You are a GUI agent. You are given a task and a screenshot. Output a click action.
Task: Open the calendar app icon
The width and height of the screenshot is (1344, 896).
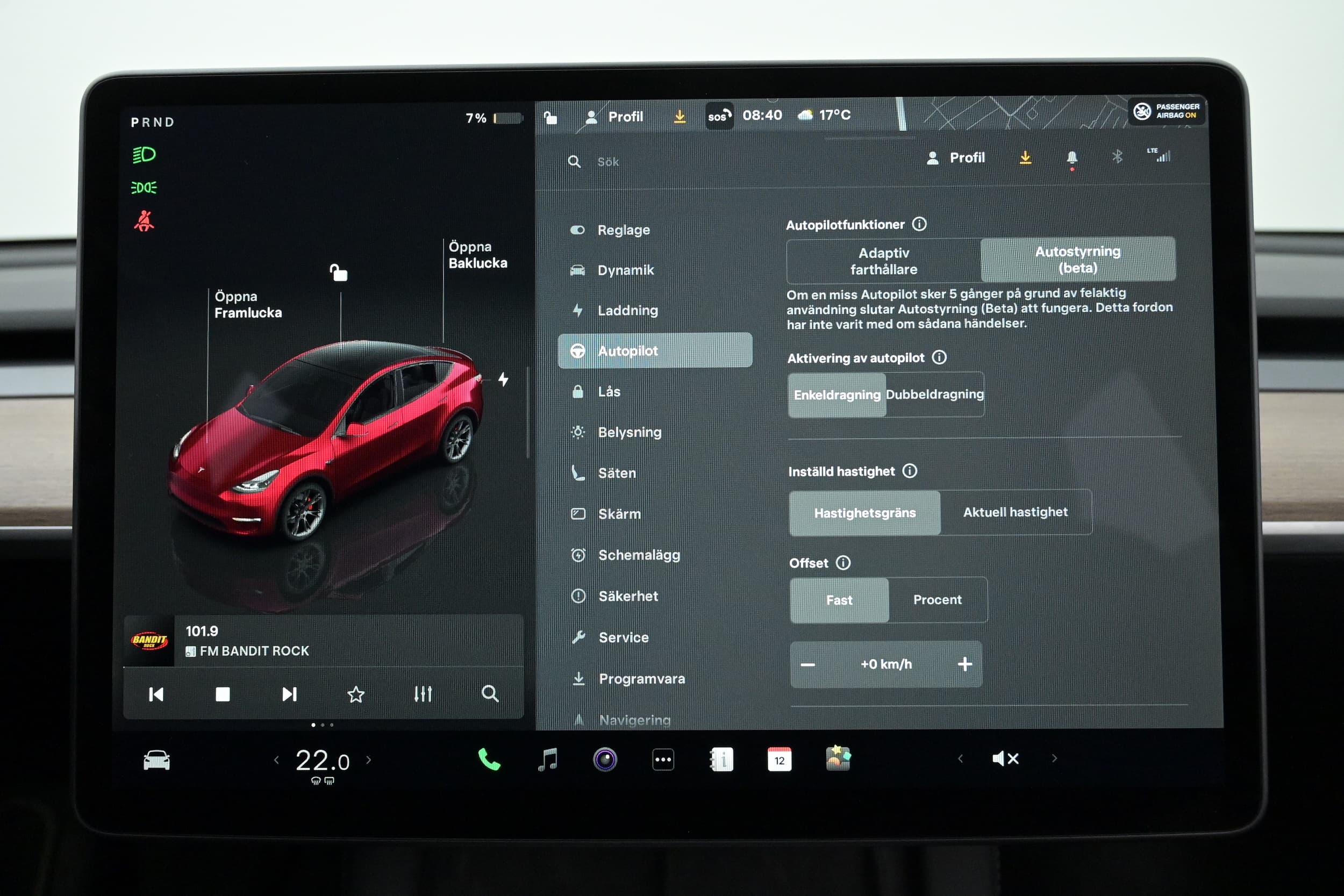pos(779,760)
